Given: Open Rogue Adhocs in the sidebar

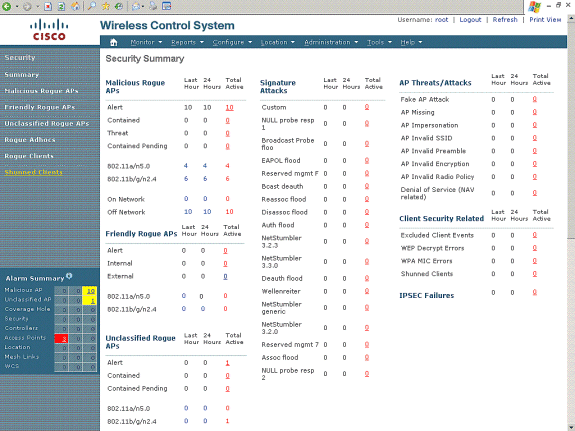Looking at the screenshot, I should click(30, 140).
